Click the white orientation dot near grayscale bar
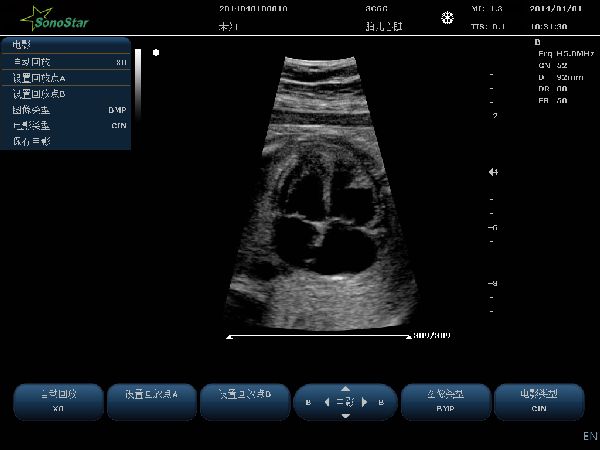The width and height of the screenshot is (600, 450). tap(155, 51)
